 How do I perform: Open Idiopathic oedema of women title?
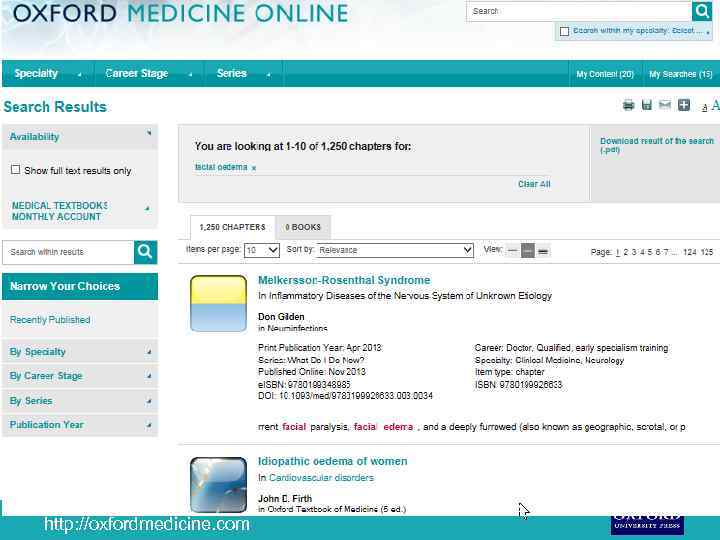tap(332, 461)
